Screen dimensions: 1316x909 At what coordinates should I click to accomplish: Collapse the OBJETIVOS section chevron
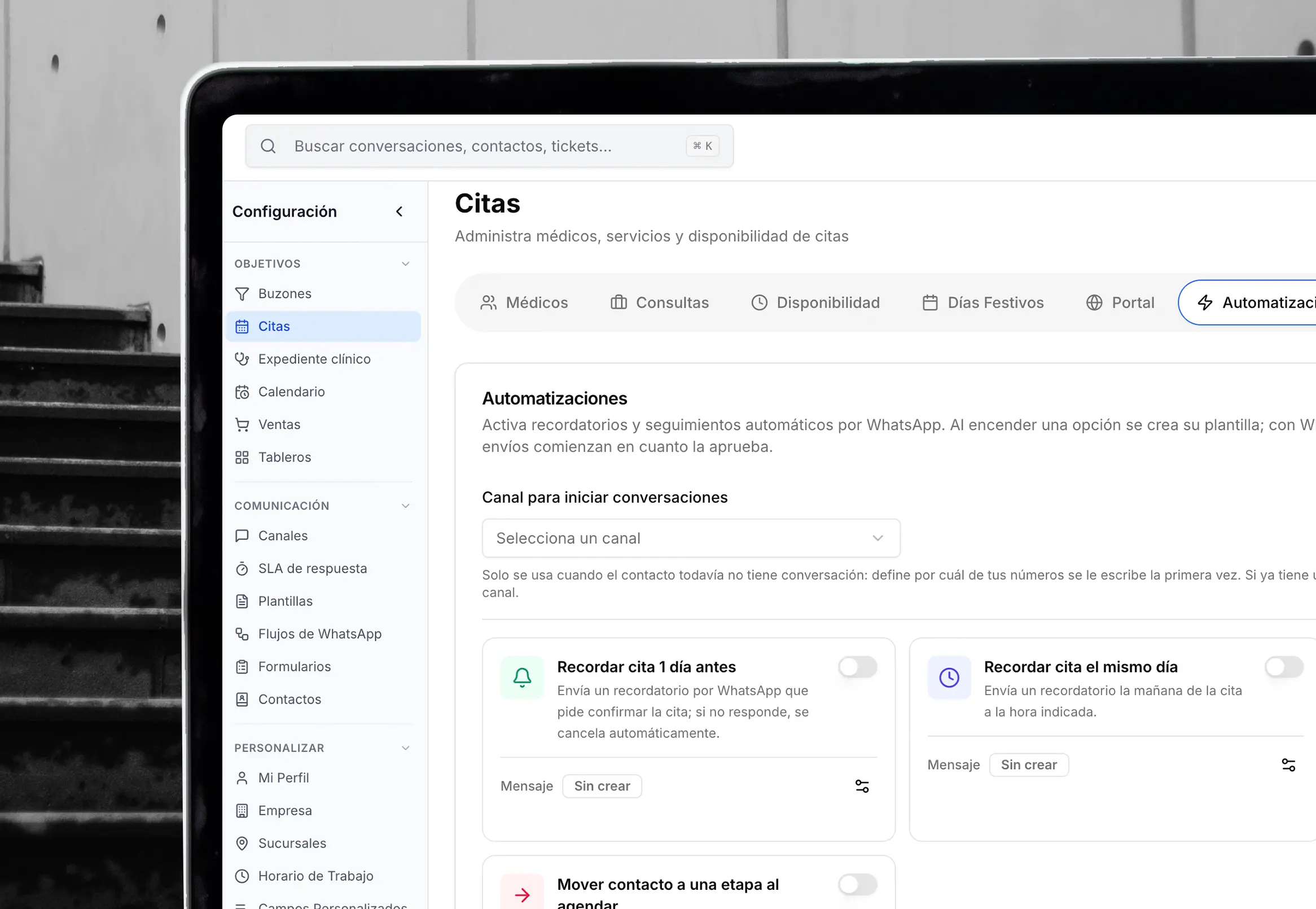(405, 264)
